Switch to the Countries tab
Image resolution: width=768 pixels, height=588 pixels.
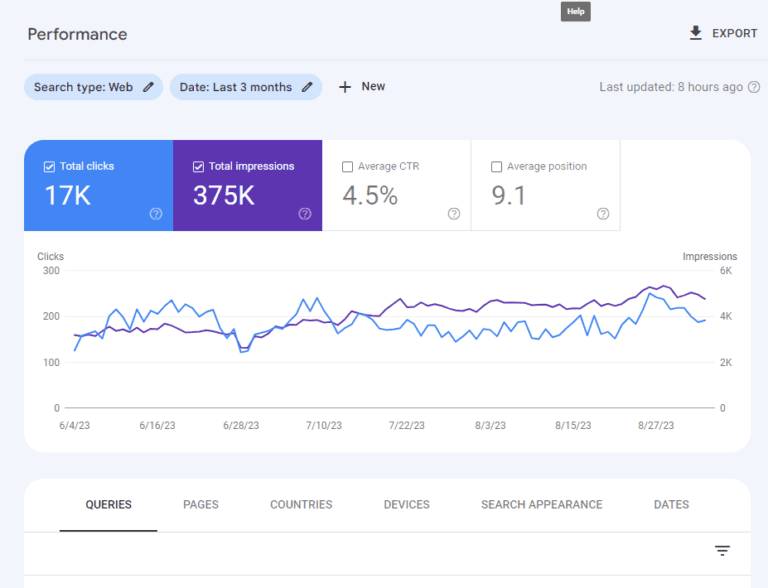301,505
